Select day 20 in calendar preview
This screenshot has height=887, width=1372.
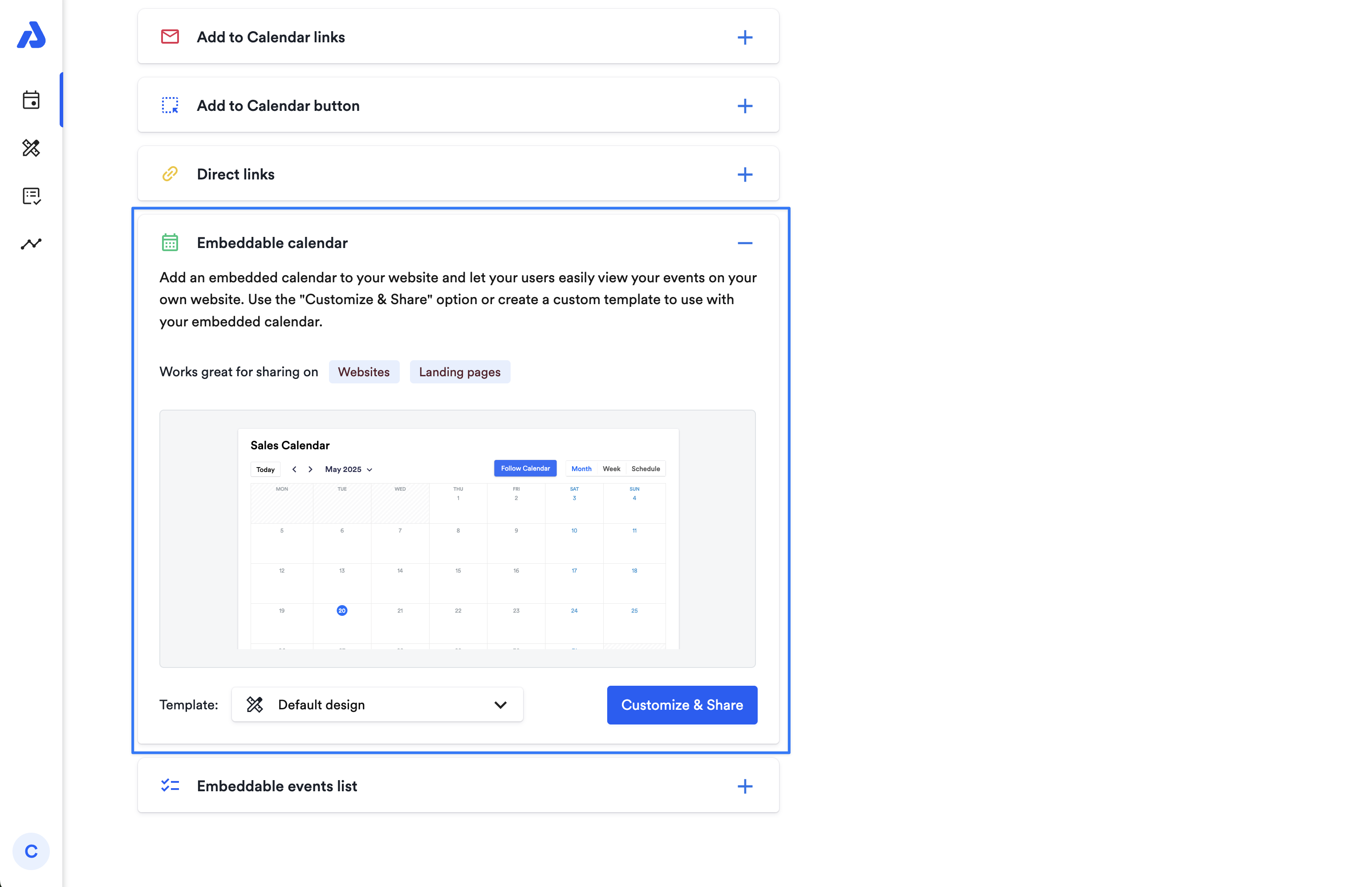tap(342, 610)
